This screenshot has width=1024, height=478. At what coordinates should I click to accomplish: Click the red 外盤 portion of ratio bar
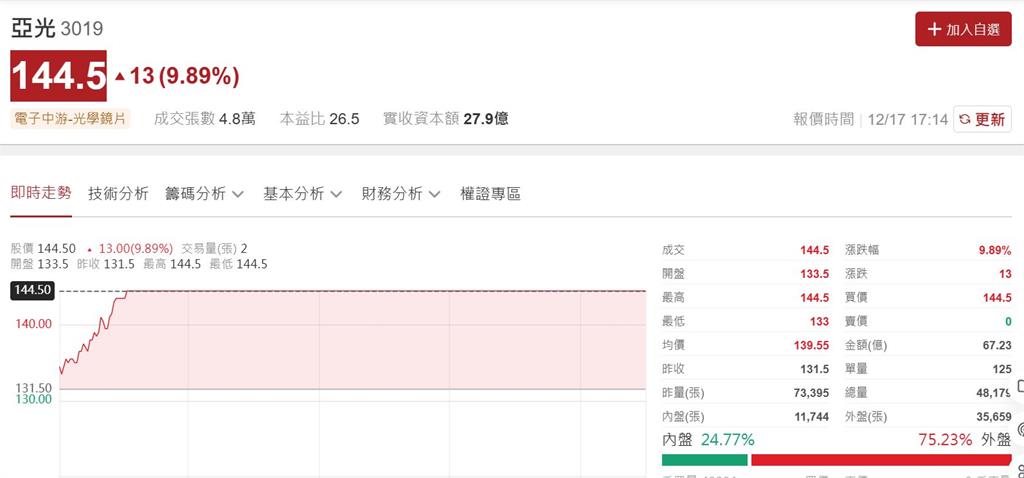(x=881, y=460)
